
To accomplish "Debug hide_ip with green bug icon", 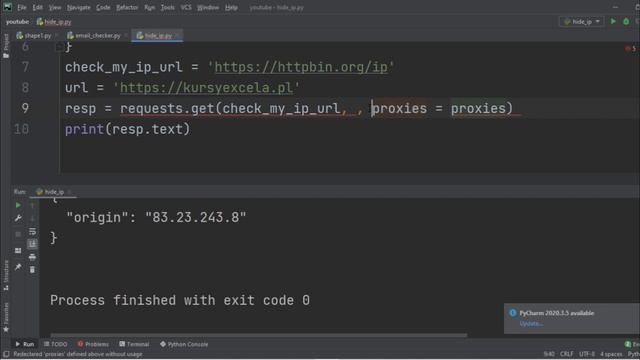I will 626,21.
